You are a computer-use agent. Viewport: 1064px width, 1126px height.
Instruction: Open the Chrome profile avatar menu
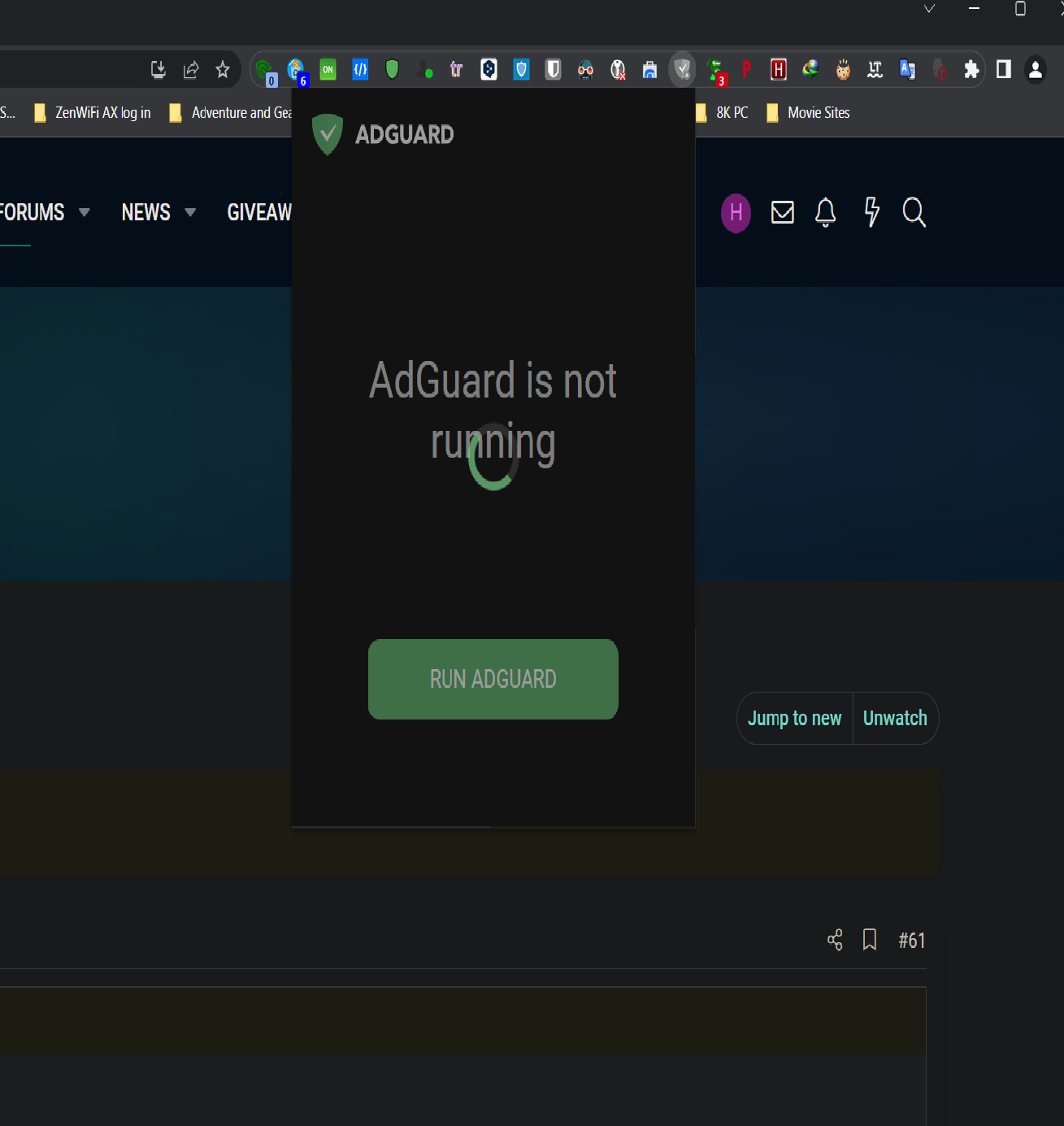pyautogui.click(x=1036, y=70)
